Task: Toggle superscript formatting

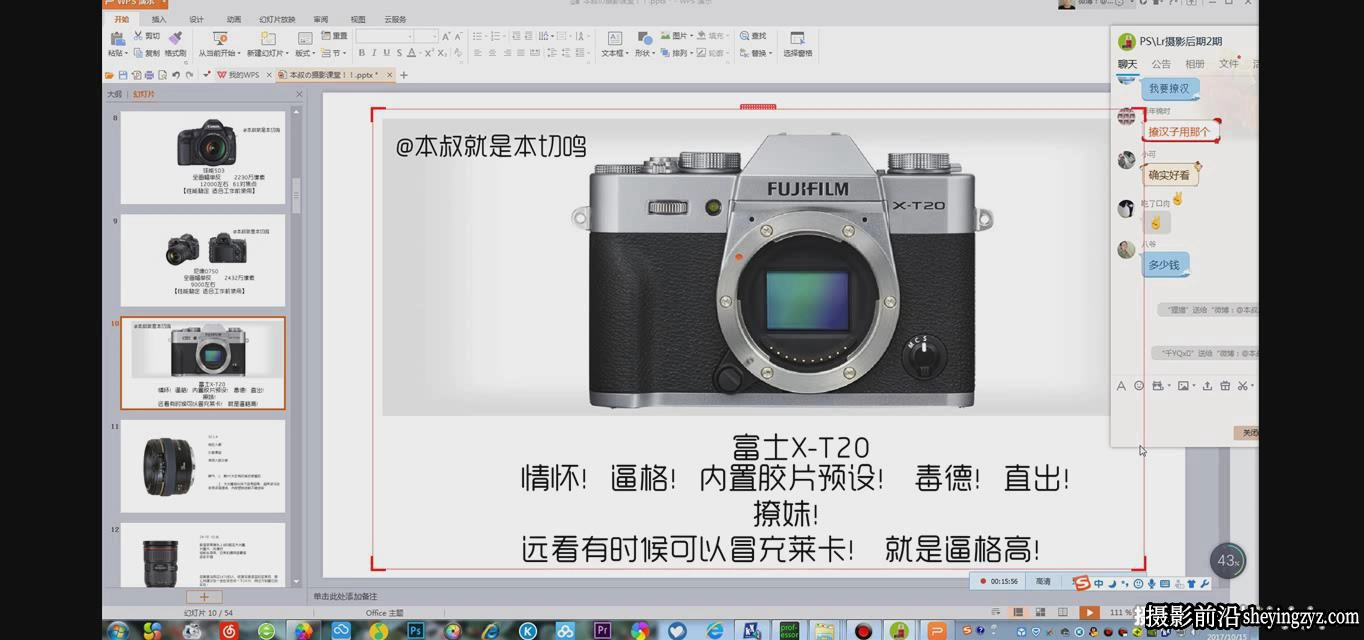Action: click(429, 53)
